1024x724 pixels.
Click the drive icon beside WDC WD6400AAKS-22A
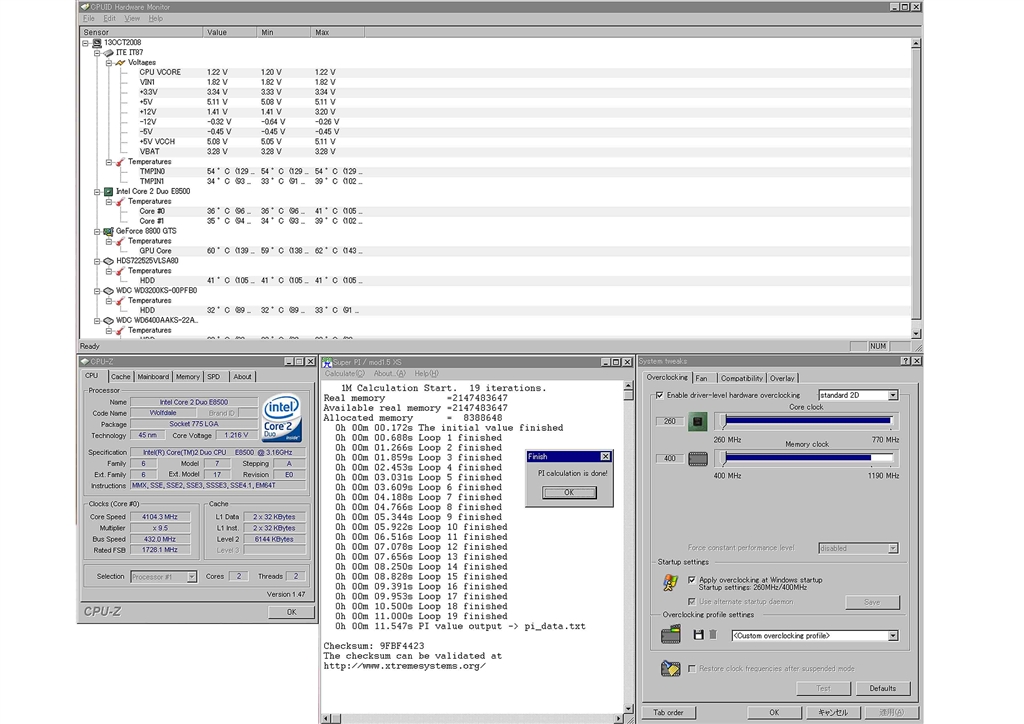coord(108,321)
